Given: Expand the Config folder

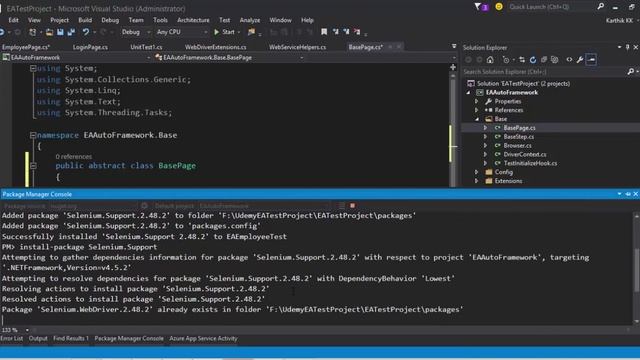Looking at the screenshot, I should tap(476, 172).
